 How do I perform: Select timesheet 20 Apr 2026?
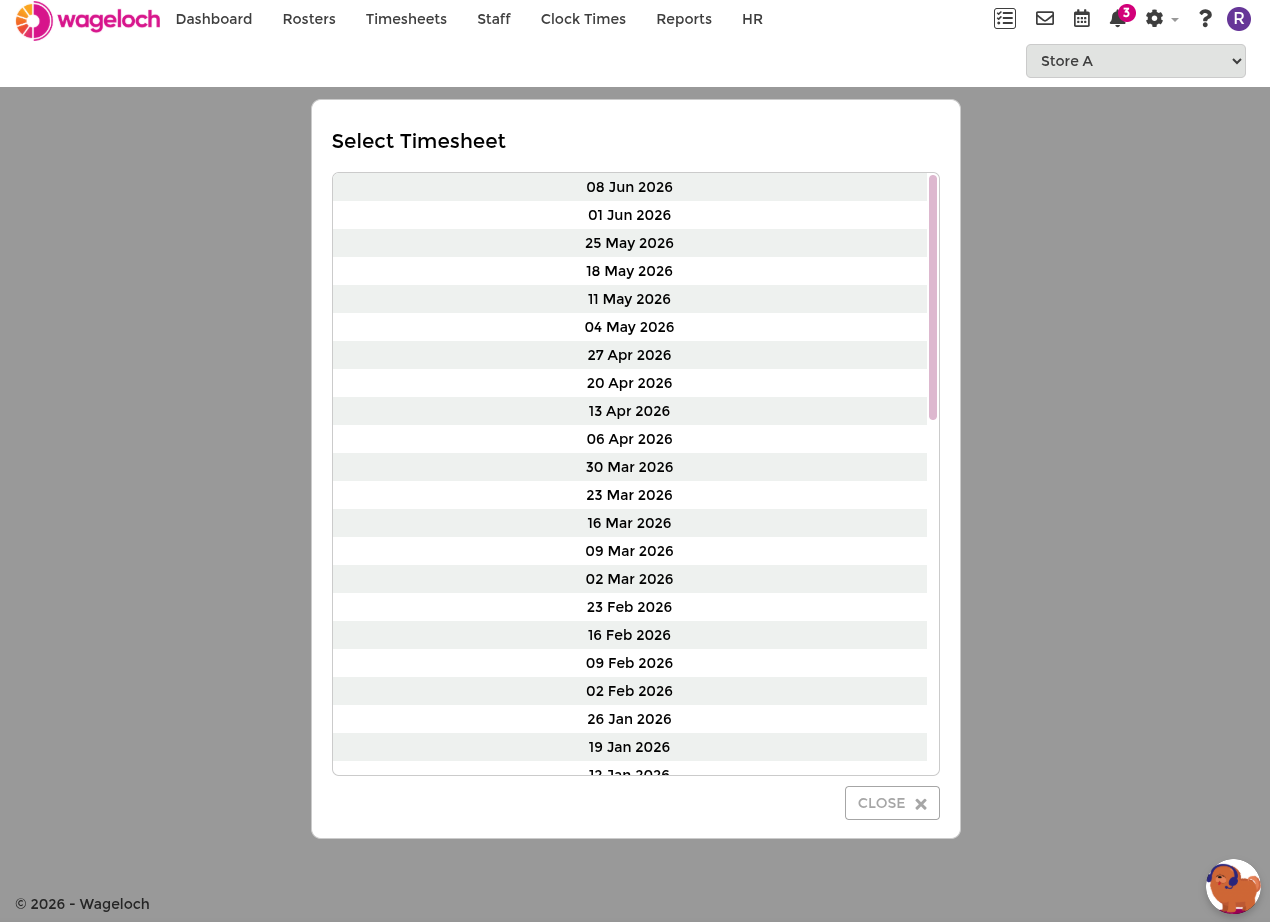click(630, 383)
